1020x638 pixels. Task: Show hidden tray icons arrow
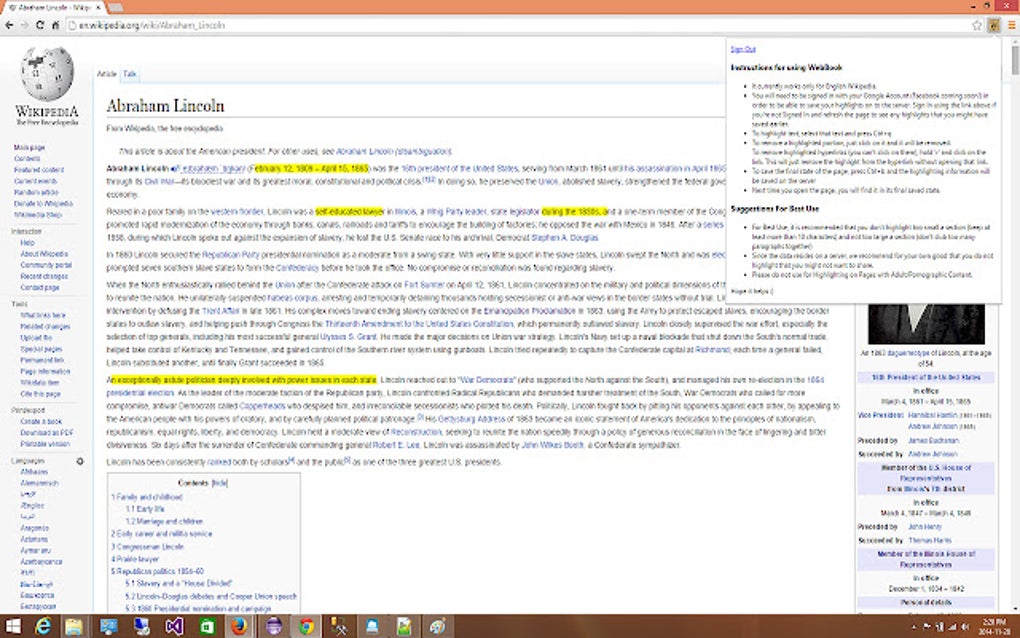[x=914, y=627]
